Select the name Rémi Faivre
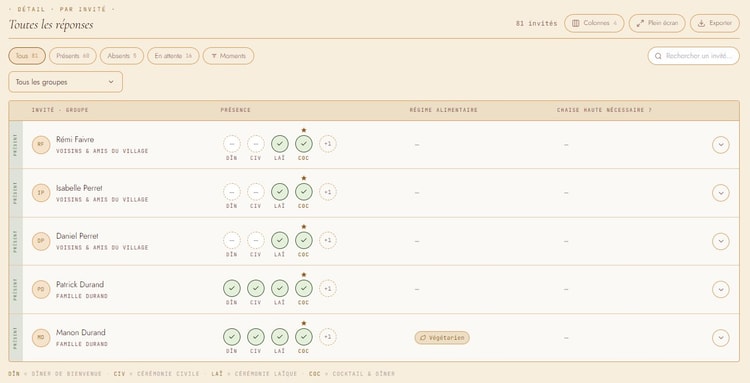This screenshot has width=750, height=383. (x=75, y=140)
